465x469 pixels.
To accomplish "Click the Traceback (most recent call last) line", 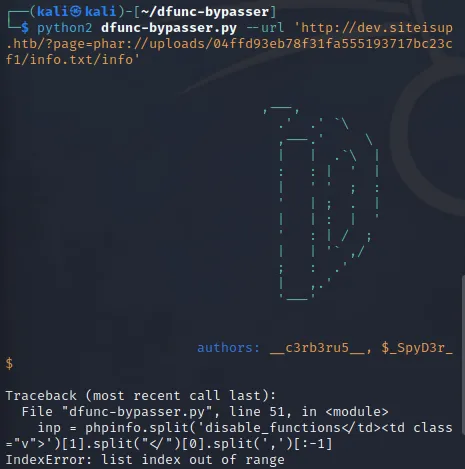I will pos(141,396).
